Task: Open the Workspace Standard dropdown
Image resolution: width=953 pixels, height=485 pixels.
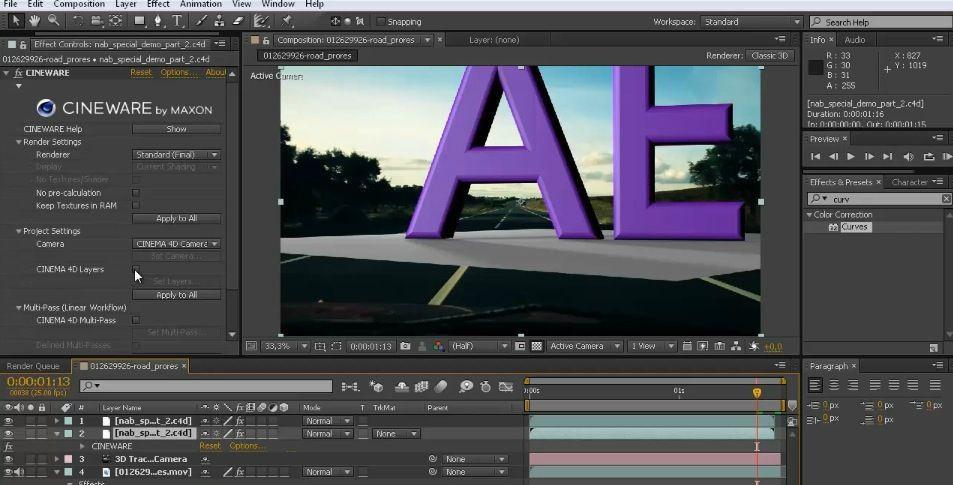Action: pyautogui.click(x=752, y=22)
